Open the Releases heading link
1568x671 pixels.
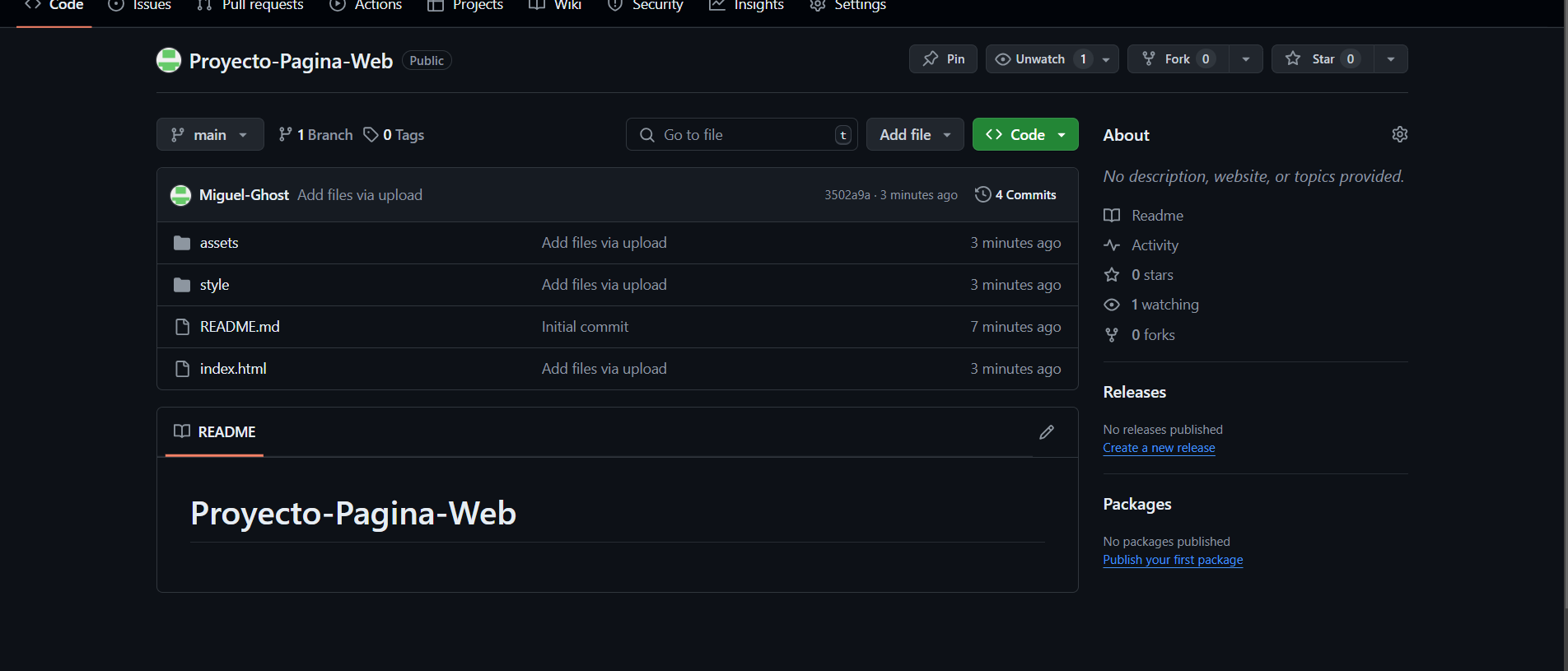click(x=1135, y=393)
